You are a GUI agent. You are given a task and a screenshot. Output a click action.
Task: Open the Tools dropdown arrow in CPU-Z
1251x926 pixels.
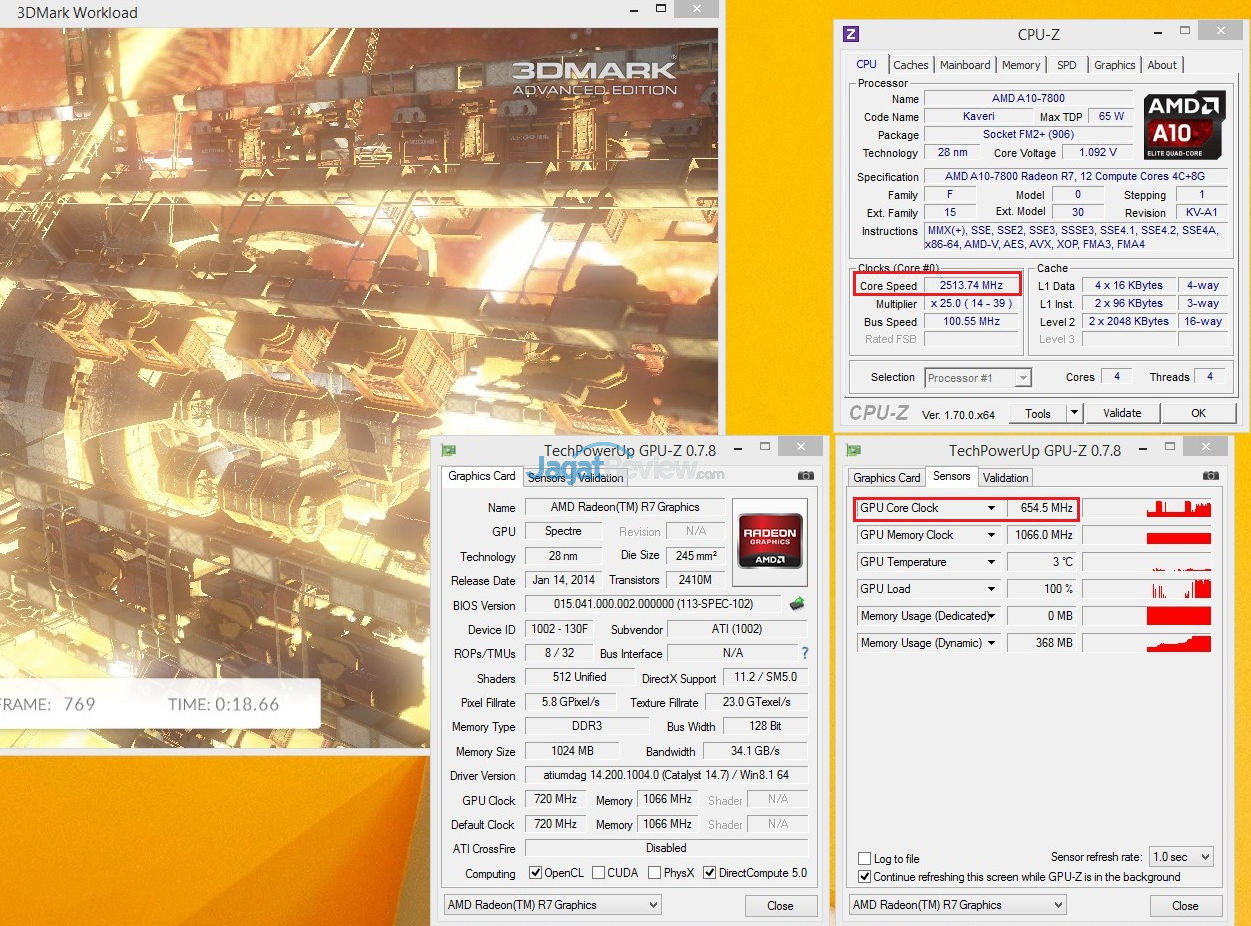click(1074, 413)
